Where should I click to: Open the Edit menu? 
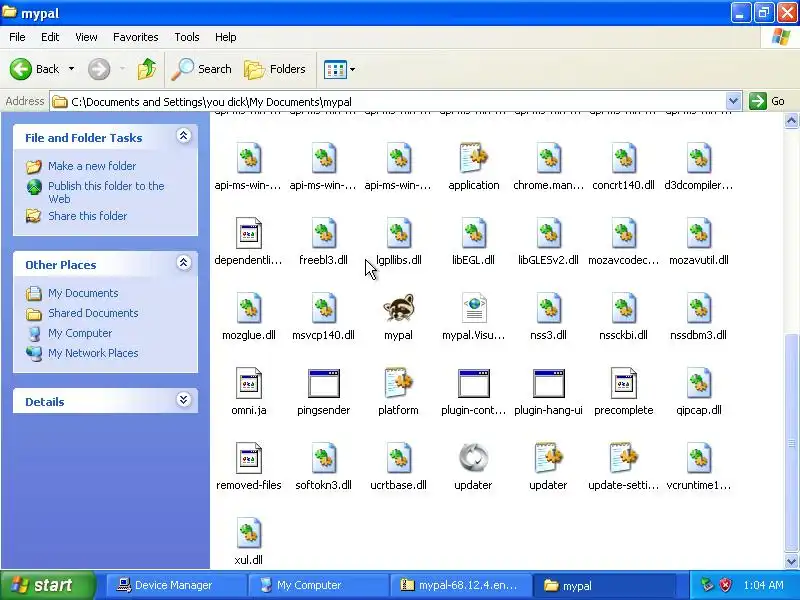click(50, 37)
